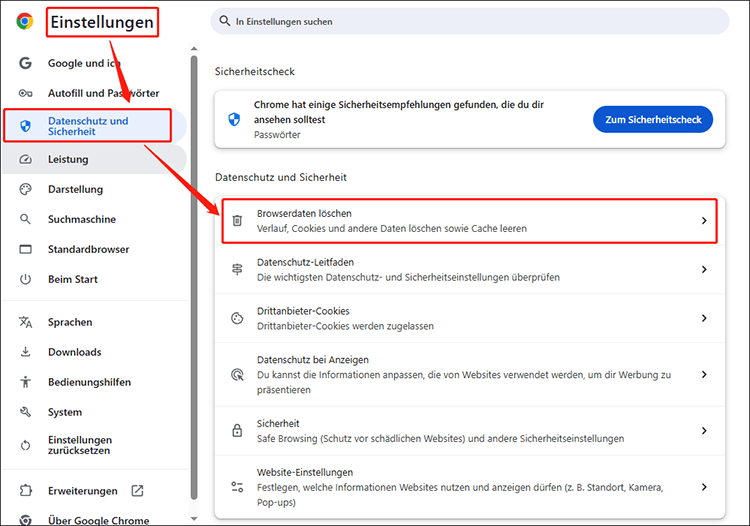Image resolution: width=750 pixels, height=526 pixels.
Task: Expand Browserdaten löschen via its chevron
Action: (704, 220)
